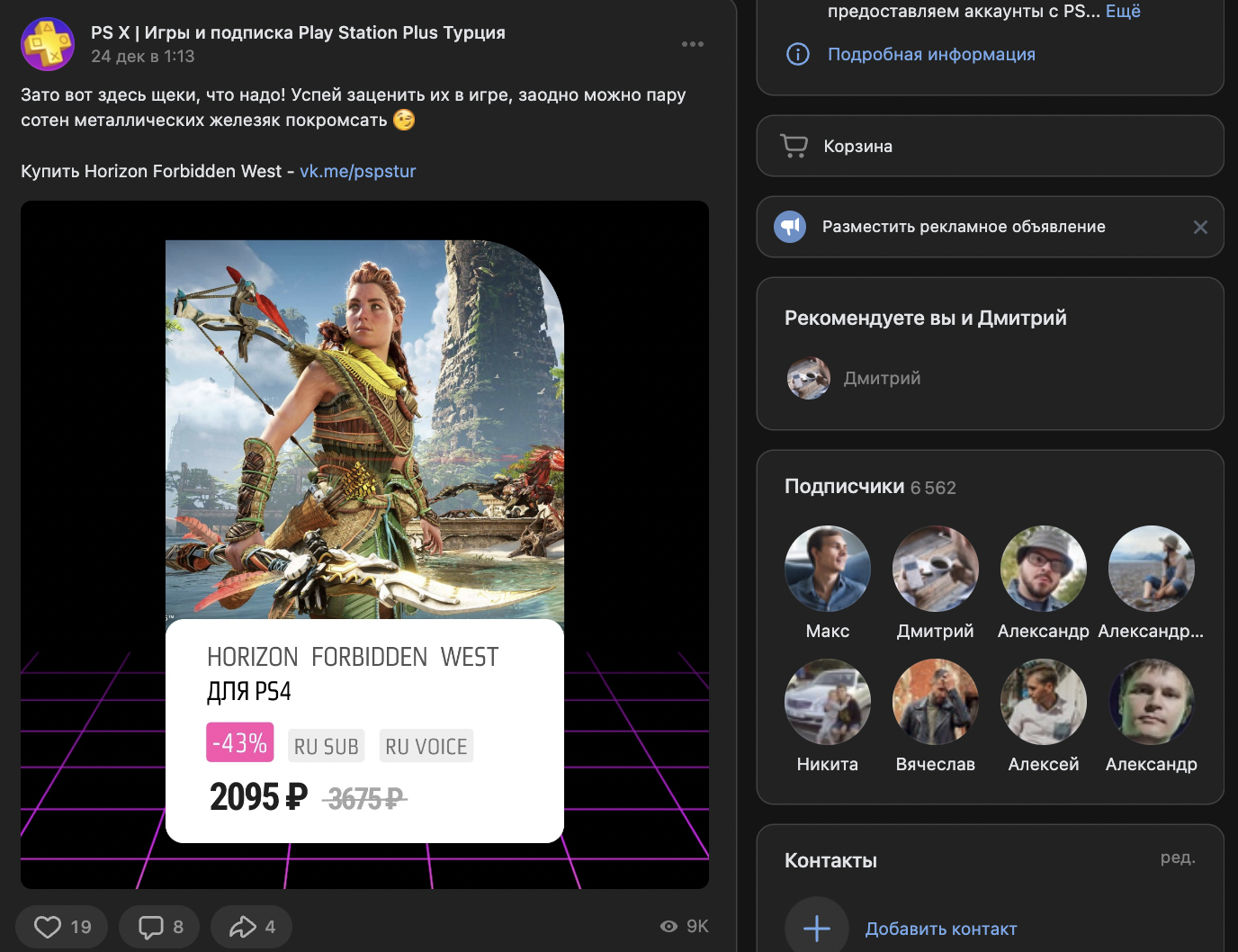Click name Дмитрий in recommendations
Image resolution: width=1238 pixels, height=952 pixels.
(882, 378)
